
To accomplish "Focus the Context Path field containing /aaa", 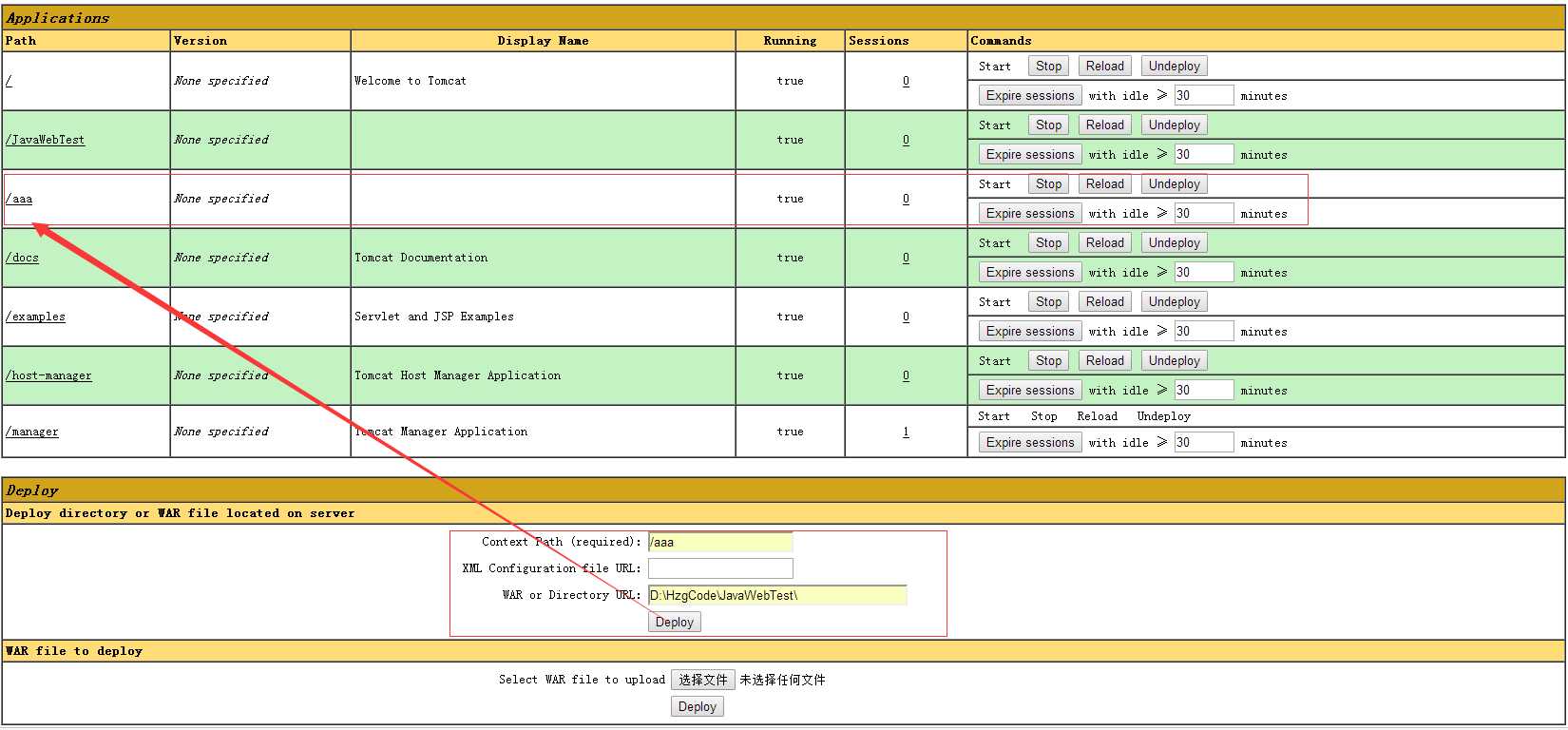I will [720, 542].
